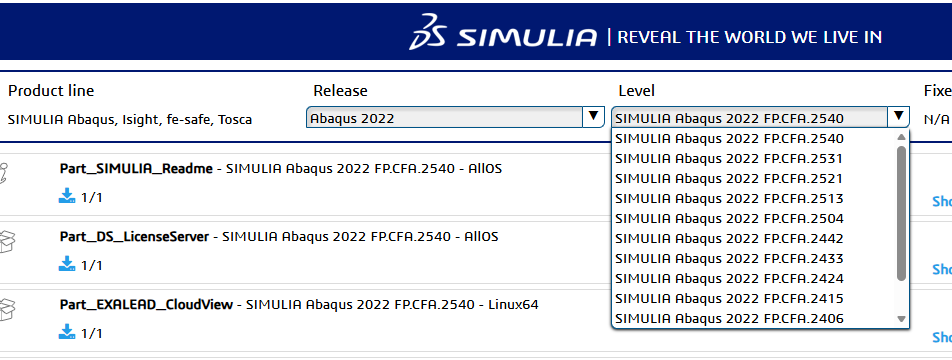Screen dimensions: 952x360
Task: Click the Show link in Part_EXALEAD_CloudView row
Action: point(942,337)
